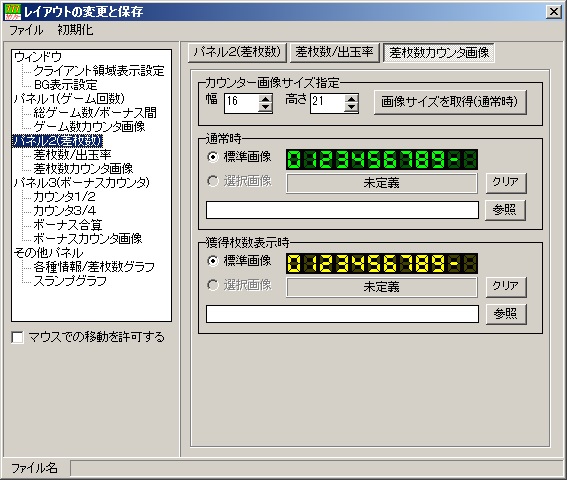
Task: Click the 通常時 image path field
Action: [342, 210]
